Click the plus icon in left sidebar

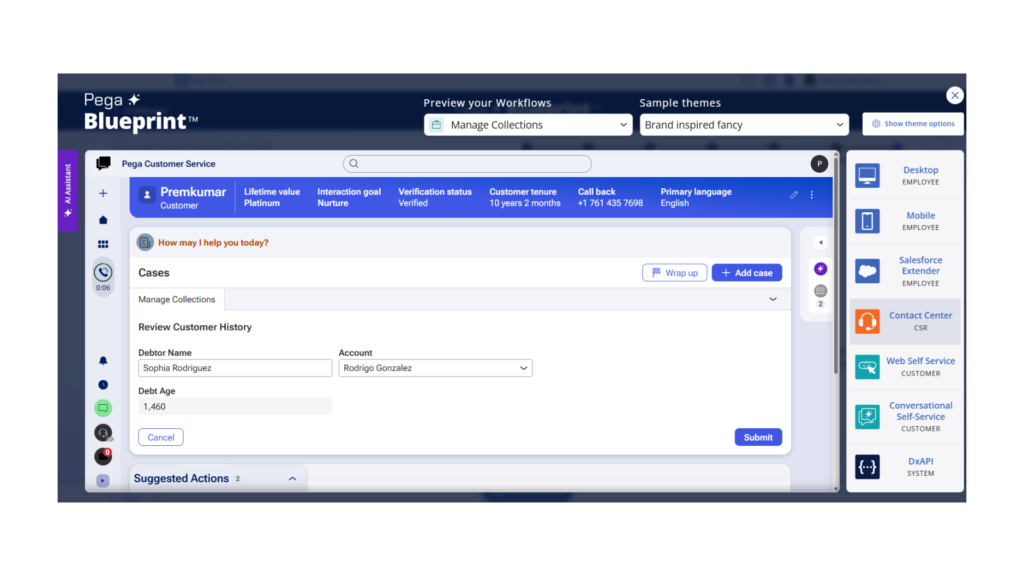point(103,194)
